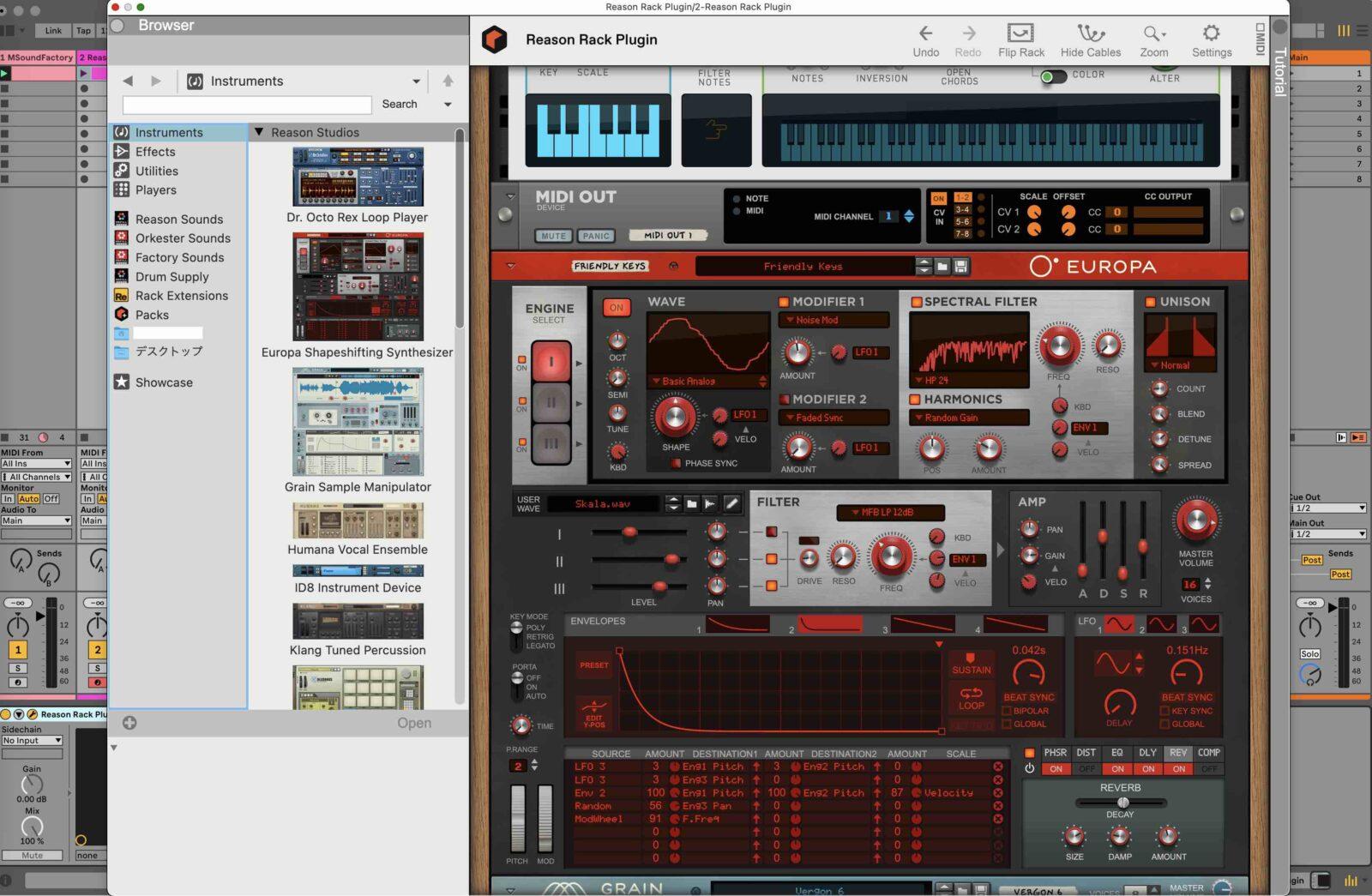This screenshot has width=1372, height=896.
Task: Click the Open button in the browser
Action: pos(414,723)
